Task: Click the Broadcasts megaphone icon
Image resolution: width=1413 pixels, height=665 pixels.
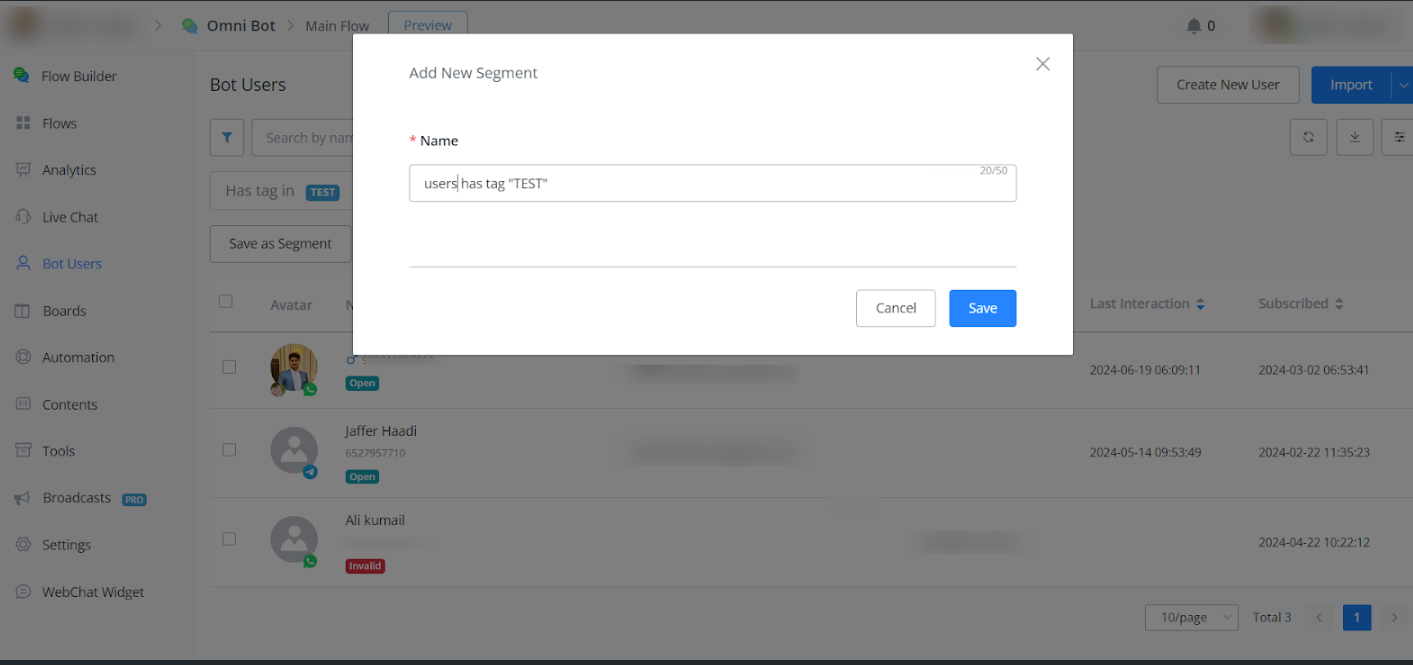Action: 23,498
